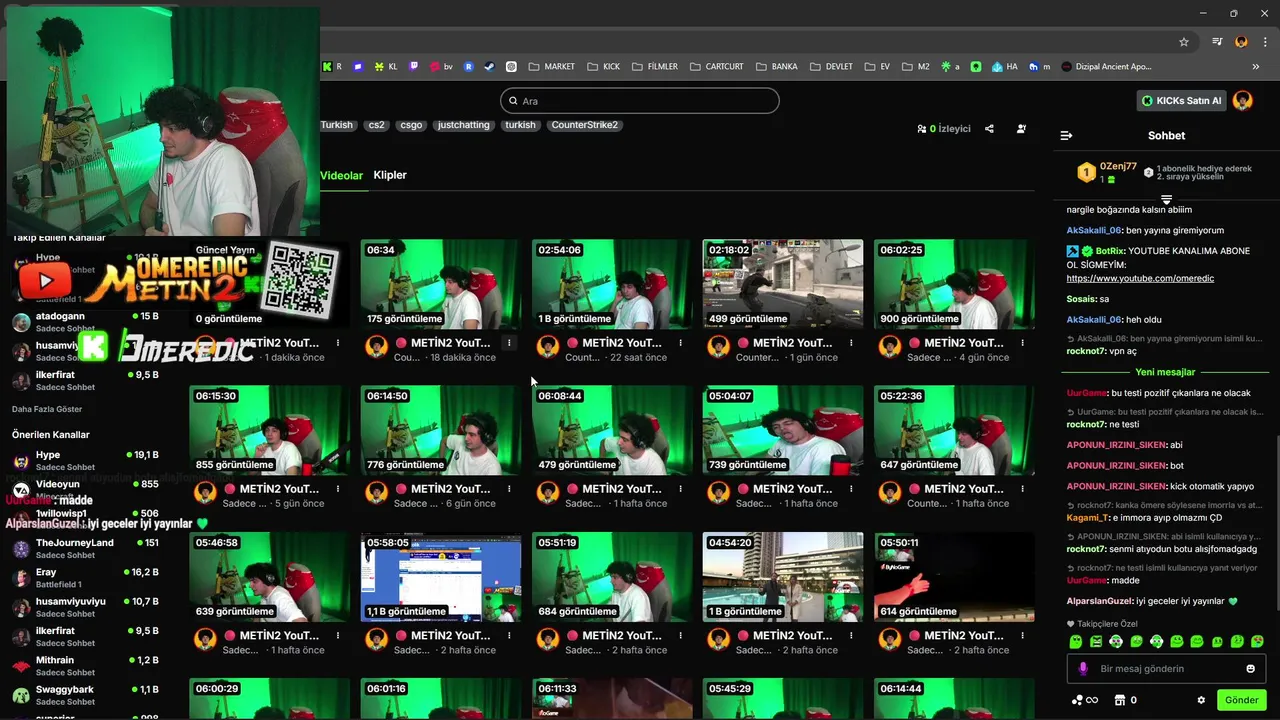Play the 02:18:02 video thumbnail
Viewport: 1280px width, 720px height.
(x=783, y=284)
